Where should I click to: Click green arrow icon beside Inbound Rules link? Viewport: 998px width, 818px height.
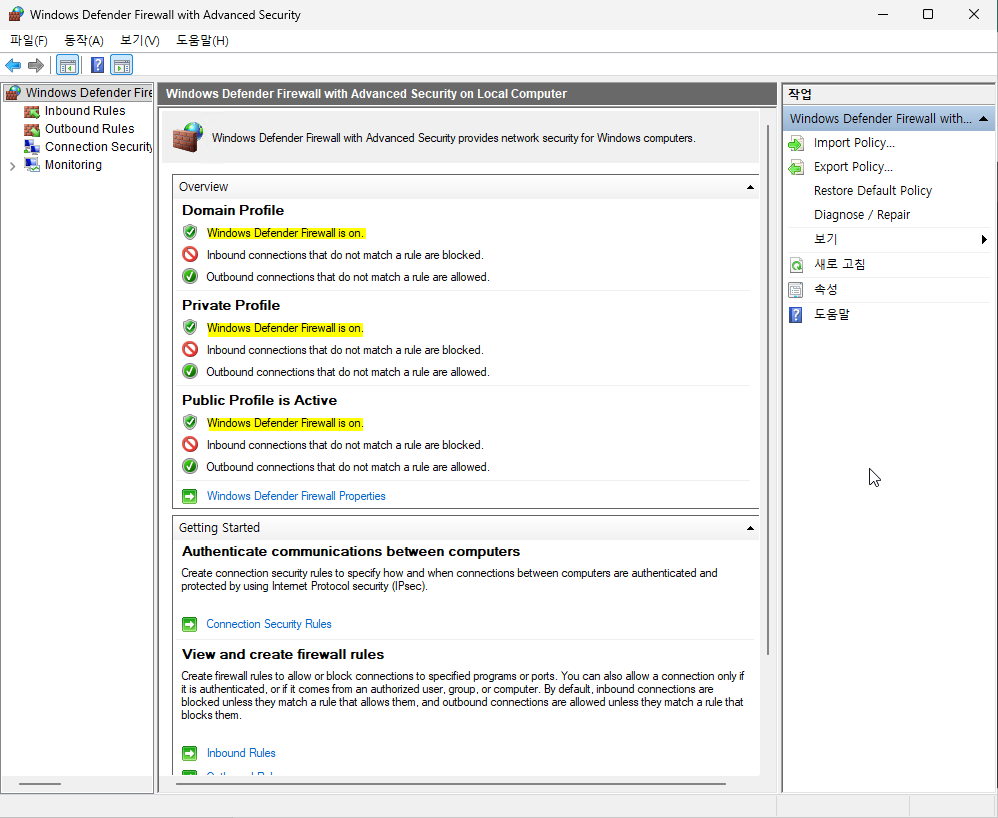click(x=190, y=753)
